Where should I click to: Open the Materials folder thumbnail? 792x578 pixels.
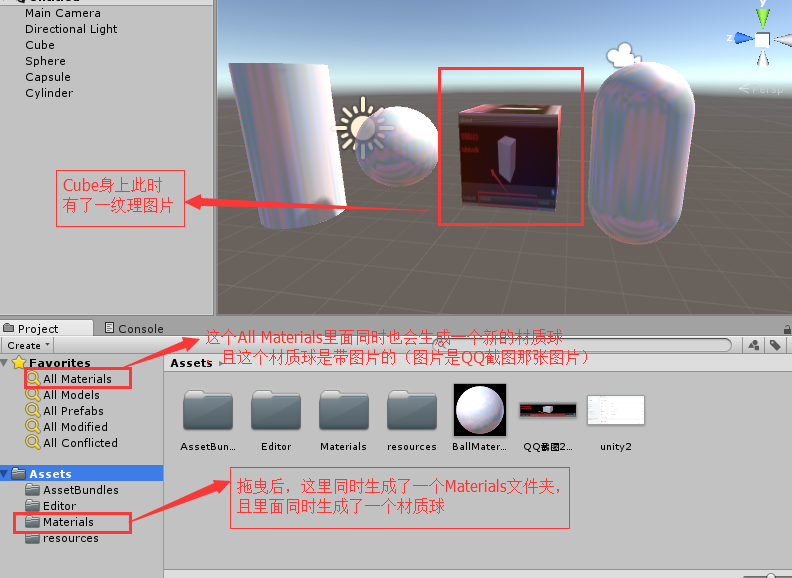343,410
